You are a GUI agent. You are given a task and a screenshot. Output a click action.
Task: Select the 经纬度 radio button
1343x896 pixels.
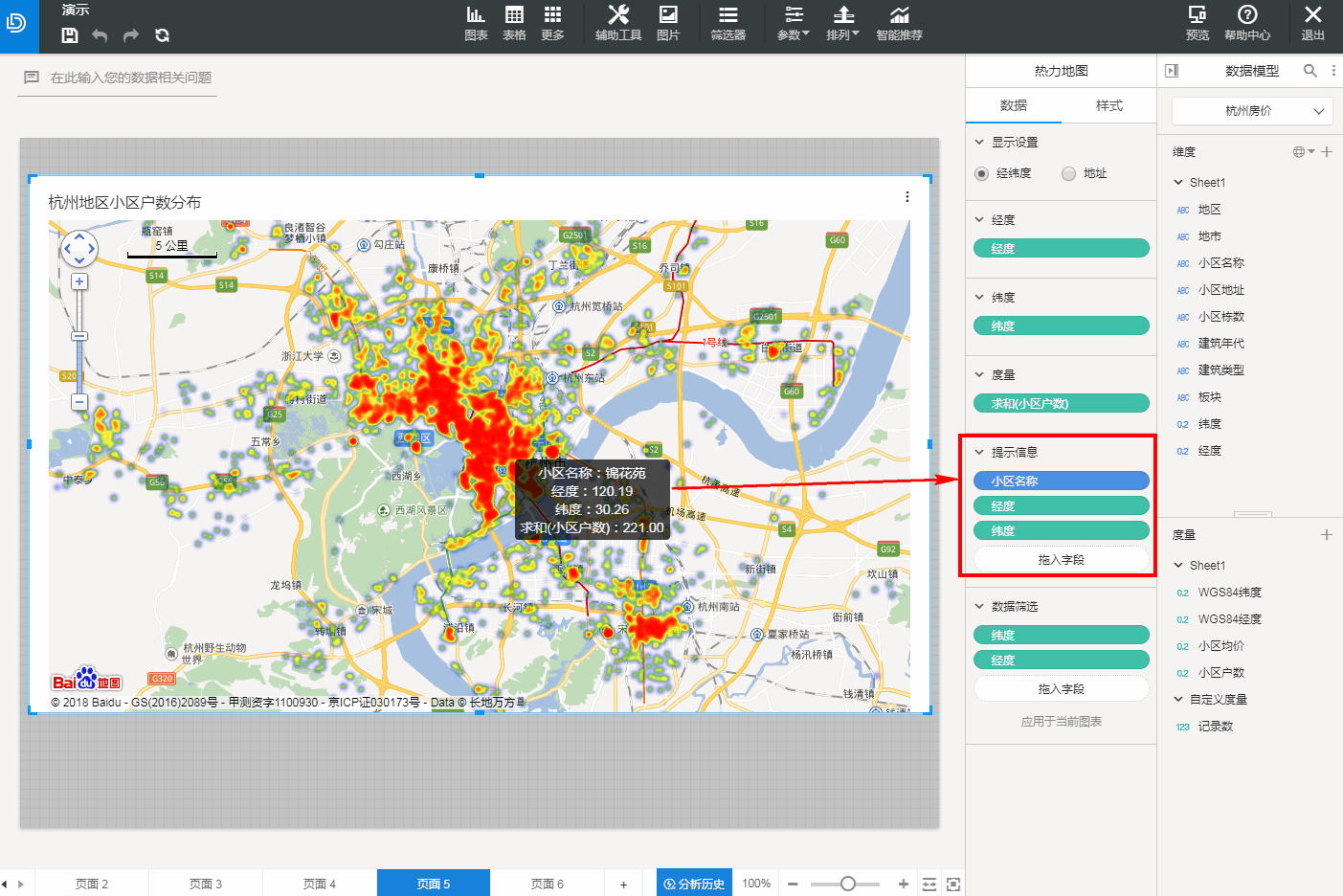pyautogui.click(x=981, y=173)
